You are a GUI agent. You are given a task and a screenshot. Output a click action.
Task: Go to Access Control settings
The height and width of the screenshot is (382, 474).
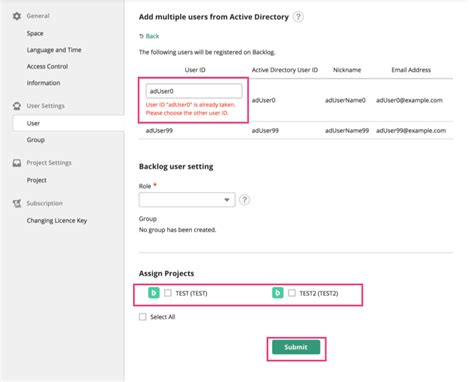tap(47, 66)
